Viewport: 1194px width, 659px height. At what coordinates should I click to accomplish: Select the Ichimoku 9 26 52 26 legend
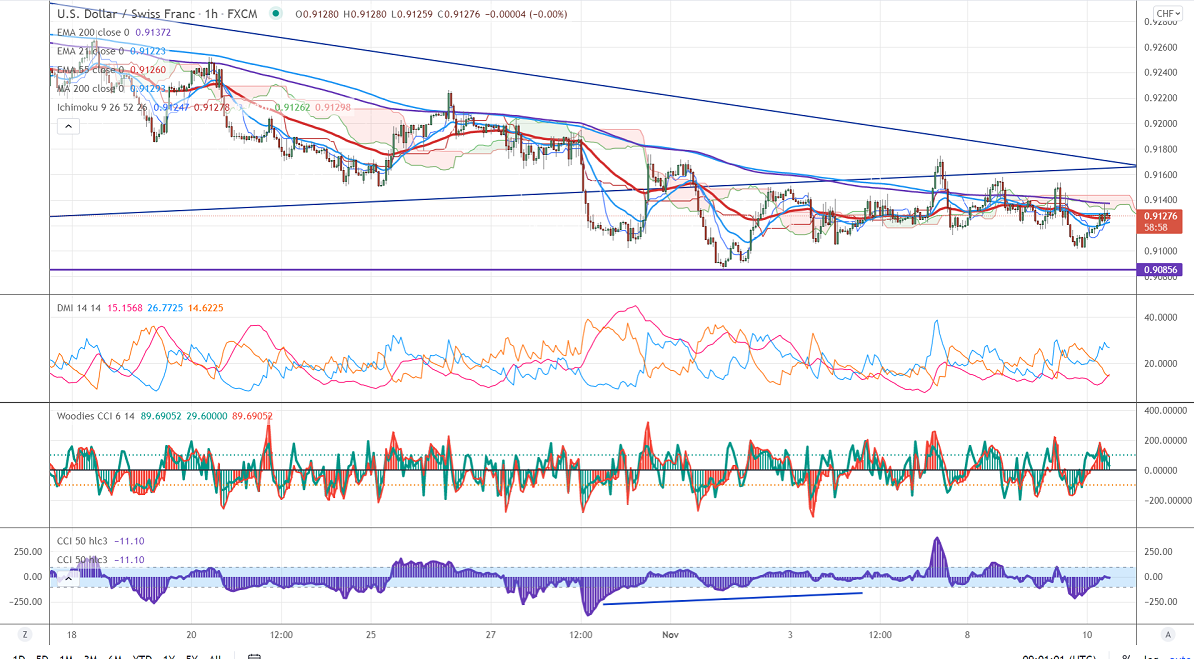[103, 107]
